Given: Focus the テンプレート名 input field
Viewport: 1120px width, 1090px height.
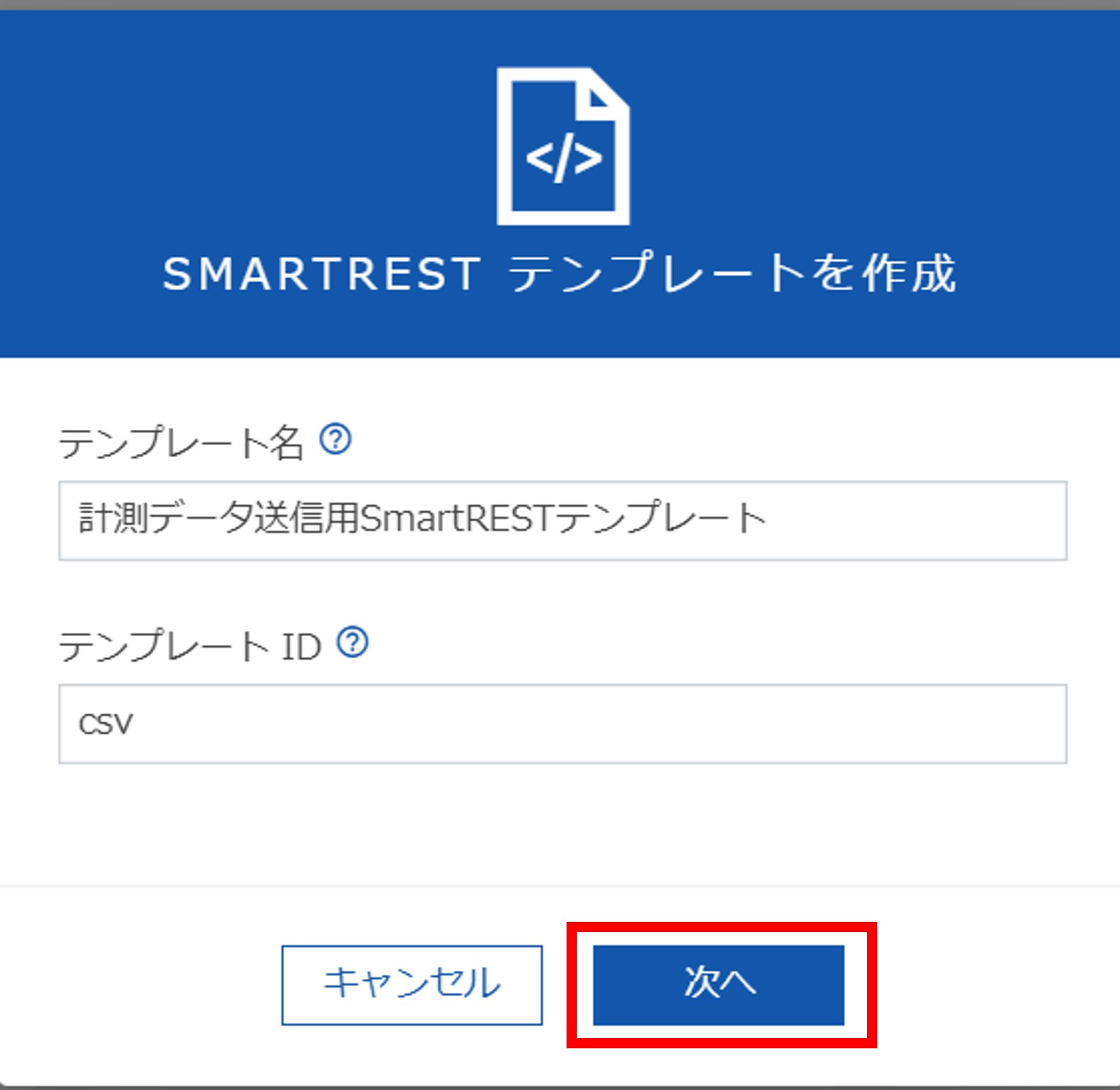Looking at the screenshot, I should [563, 521].
